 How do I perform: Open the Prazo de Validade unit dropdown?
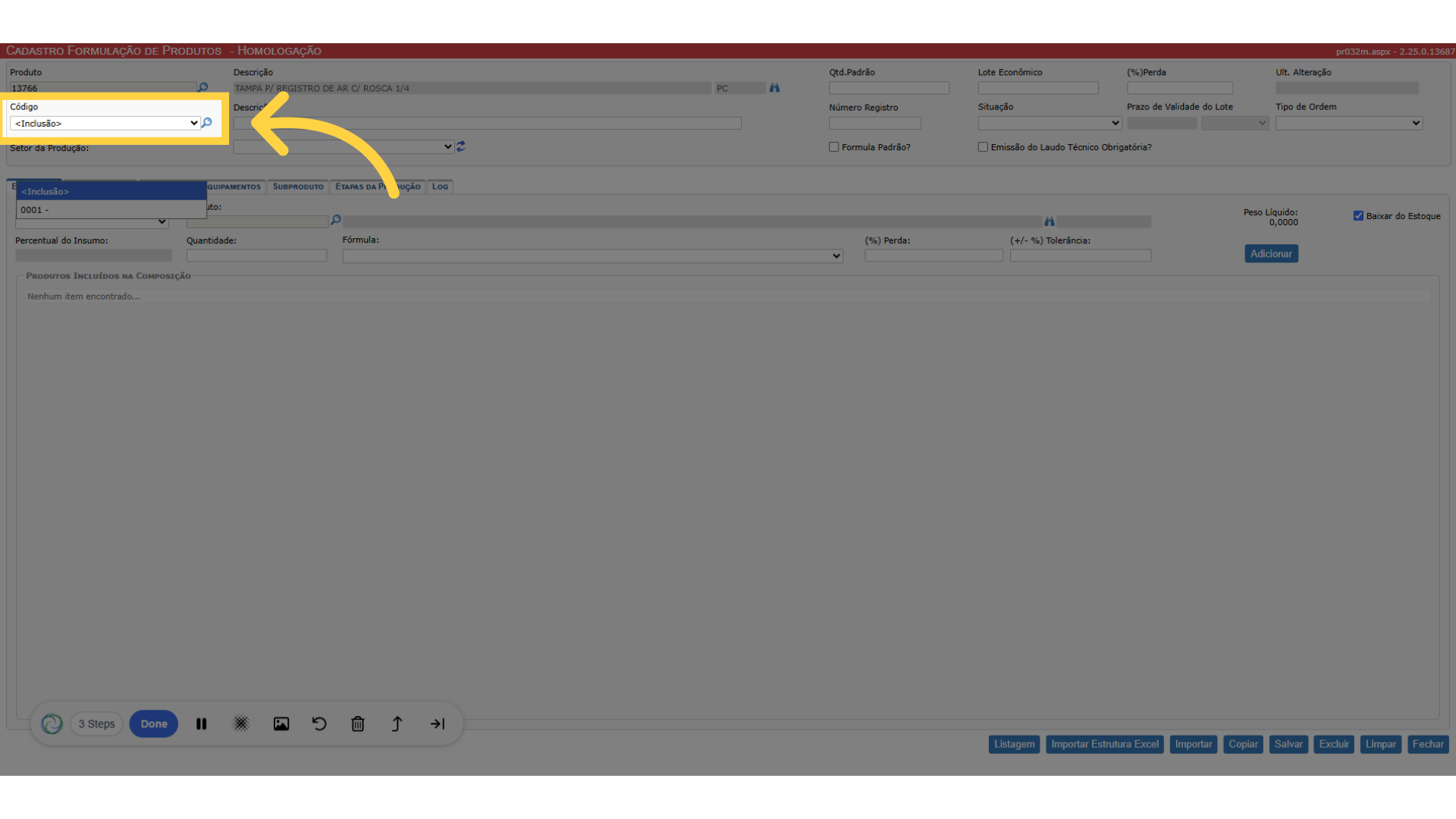(1235, 123)
